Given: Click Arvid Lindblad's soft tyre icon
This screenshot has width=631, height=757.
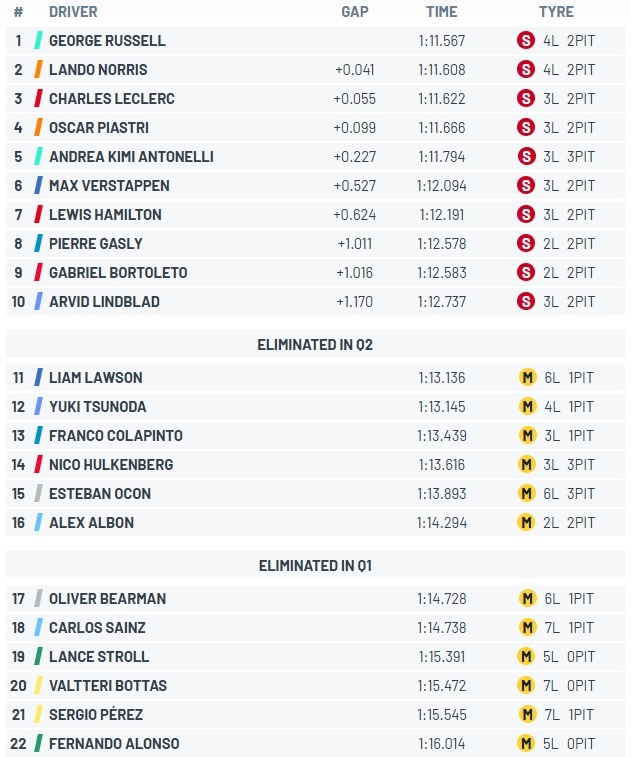Looking at the screenshot, I should coord(526,301).
